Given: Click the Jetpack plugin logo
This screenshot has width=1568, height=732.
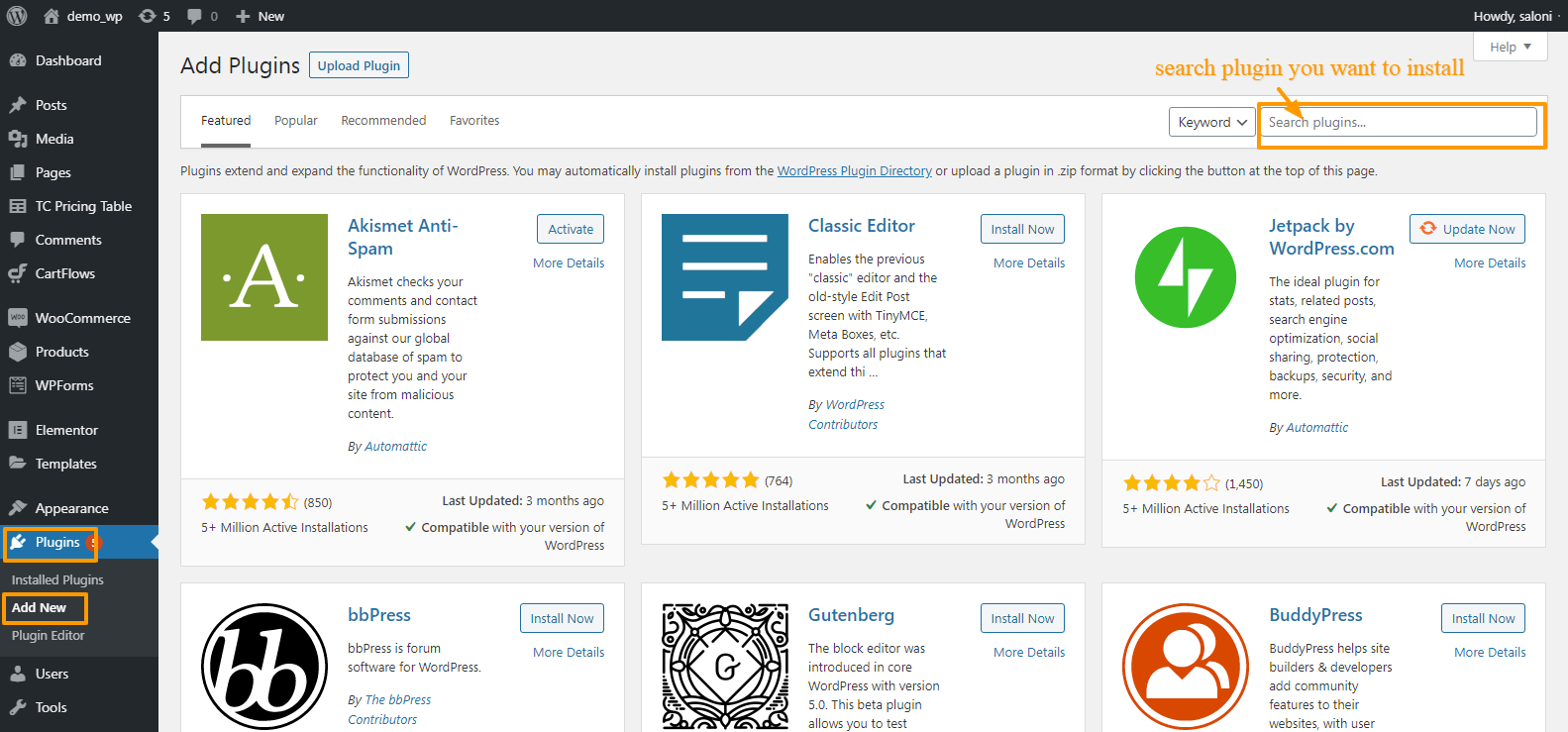Looking at the screenshot, I should (x=1186, y=277).
